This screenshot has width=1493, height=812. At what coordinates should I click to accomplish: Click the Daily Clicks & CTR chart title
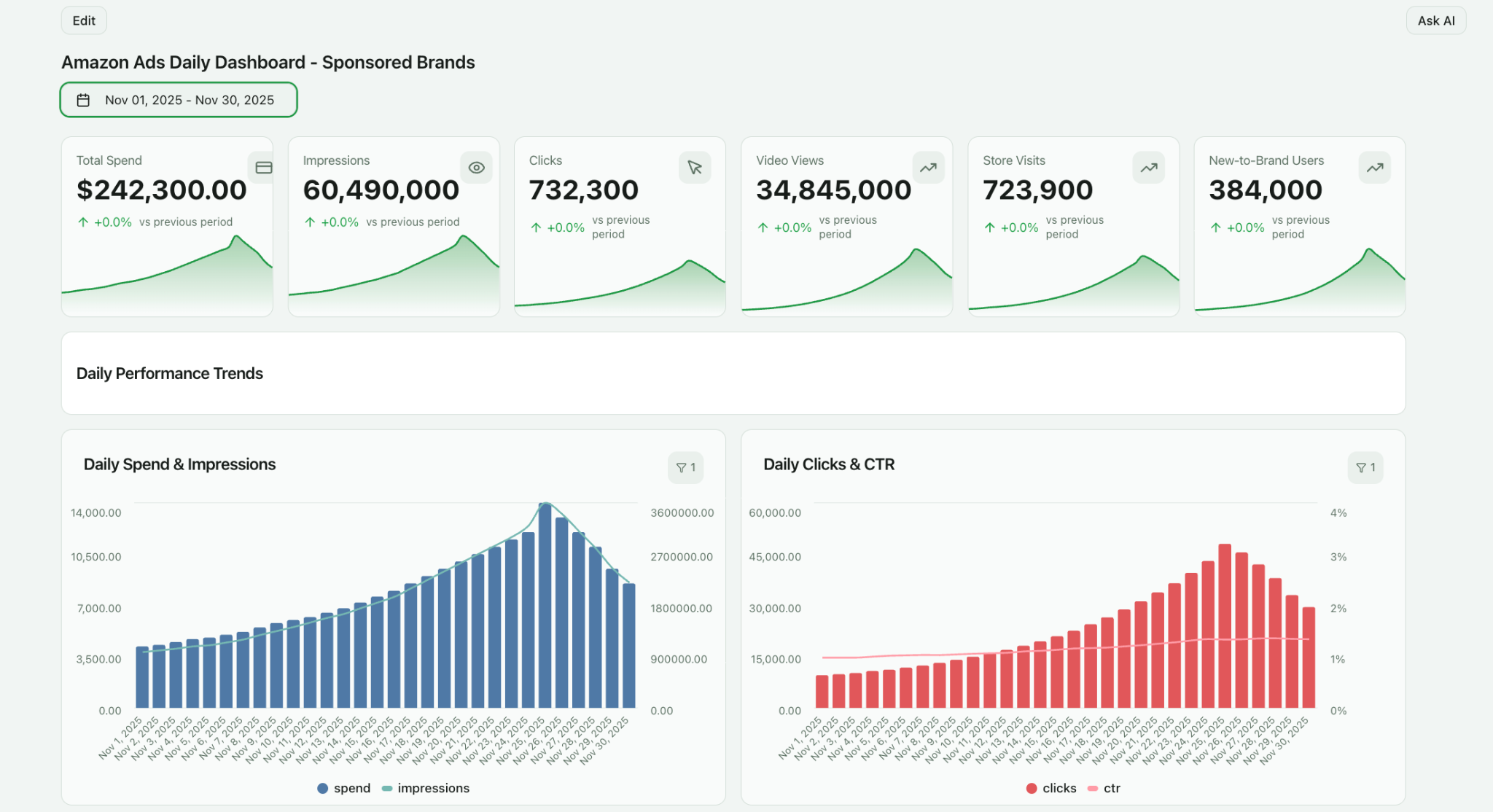[x=829, y=464]
